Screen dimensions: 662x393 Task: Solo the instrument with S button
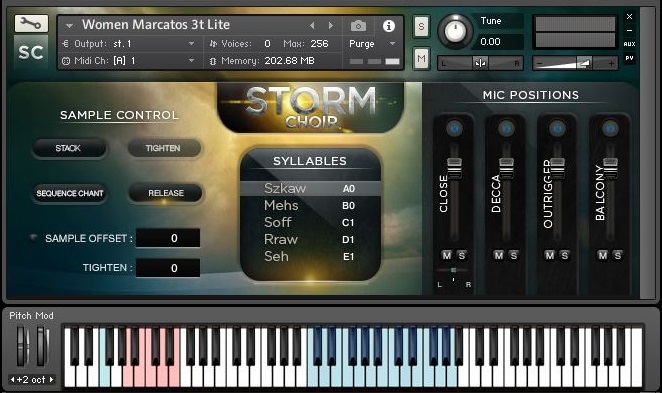click(x=421, y=27)
